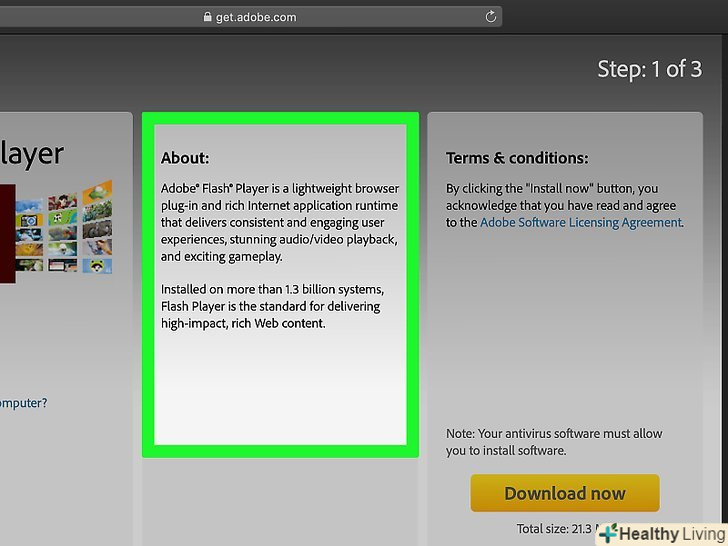Click the Flash Player image collage thumbnail
Screen dimensions: 728x546
click(x=56, y=231)
